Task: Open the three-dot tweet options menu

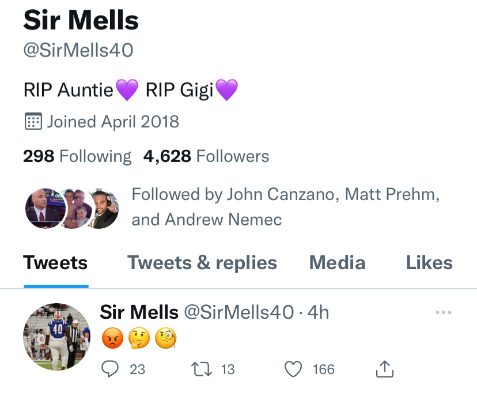Action: coord(443,312)
